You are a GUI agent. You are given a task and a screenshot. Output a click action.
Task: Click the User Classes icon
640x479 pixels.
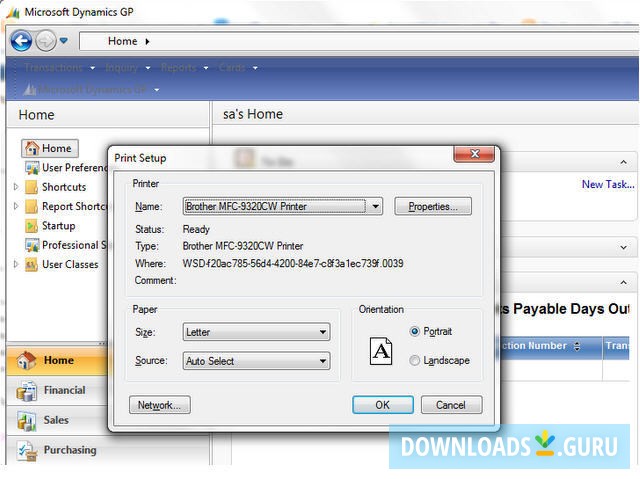pyautogui.click(x=32, y=264)
